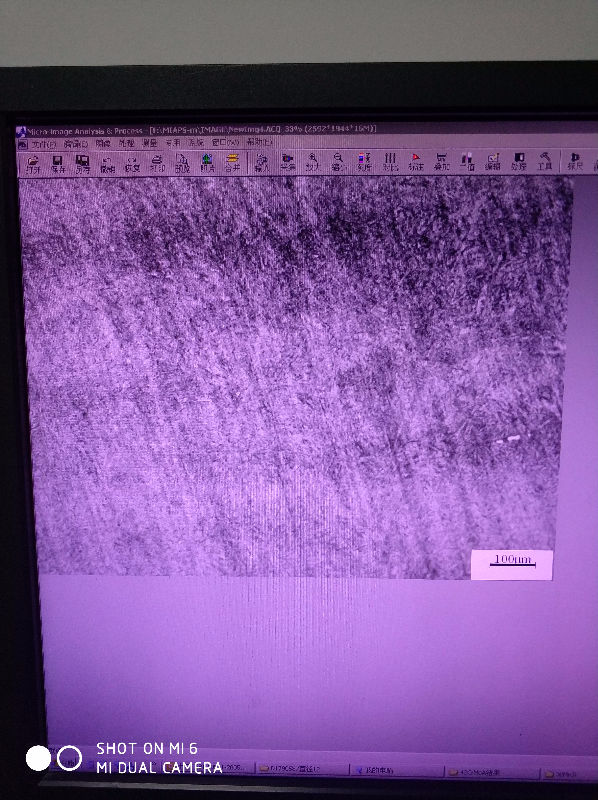Click the 打开 (Open) toolbar icon
Image resolution: width=598 pixels, height=800 pixels.
pyautogui.click(x=33, y=164)
